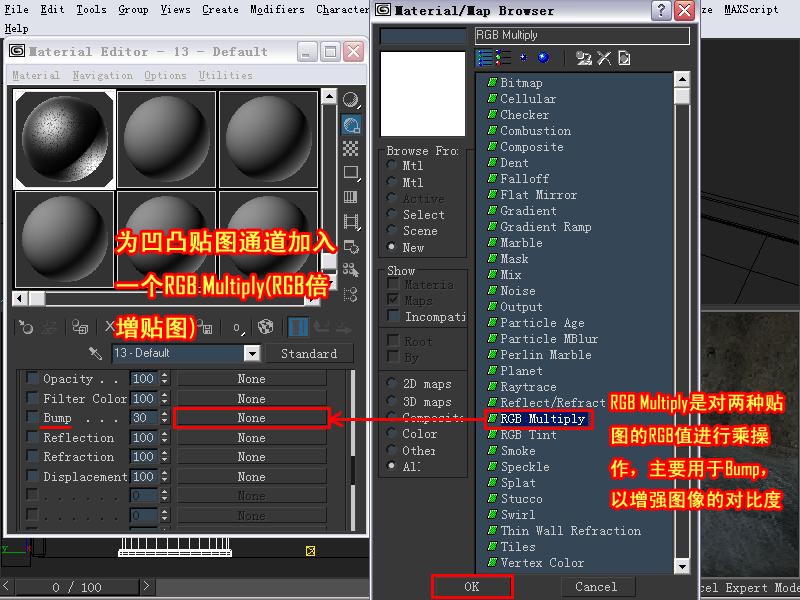Viewport: 800px width, 600px height.
Task: Open Modifiers menu in main menu bar
Action: coord(277,9)
